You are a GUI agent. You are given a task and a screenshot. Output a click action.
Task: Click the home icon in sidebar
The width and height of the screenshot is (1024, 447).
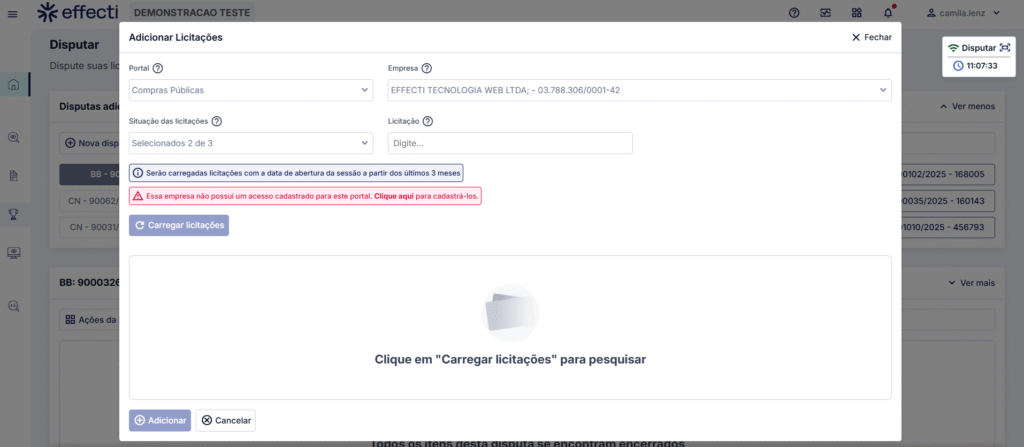click(13, 84)
